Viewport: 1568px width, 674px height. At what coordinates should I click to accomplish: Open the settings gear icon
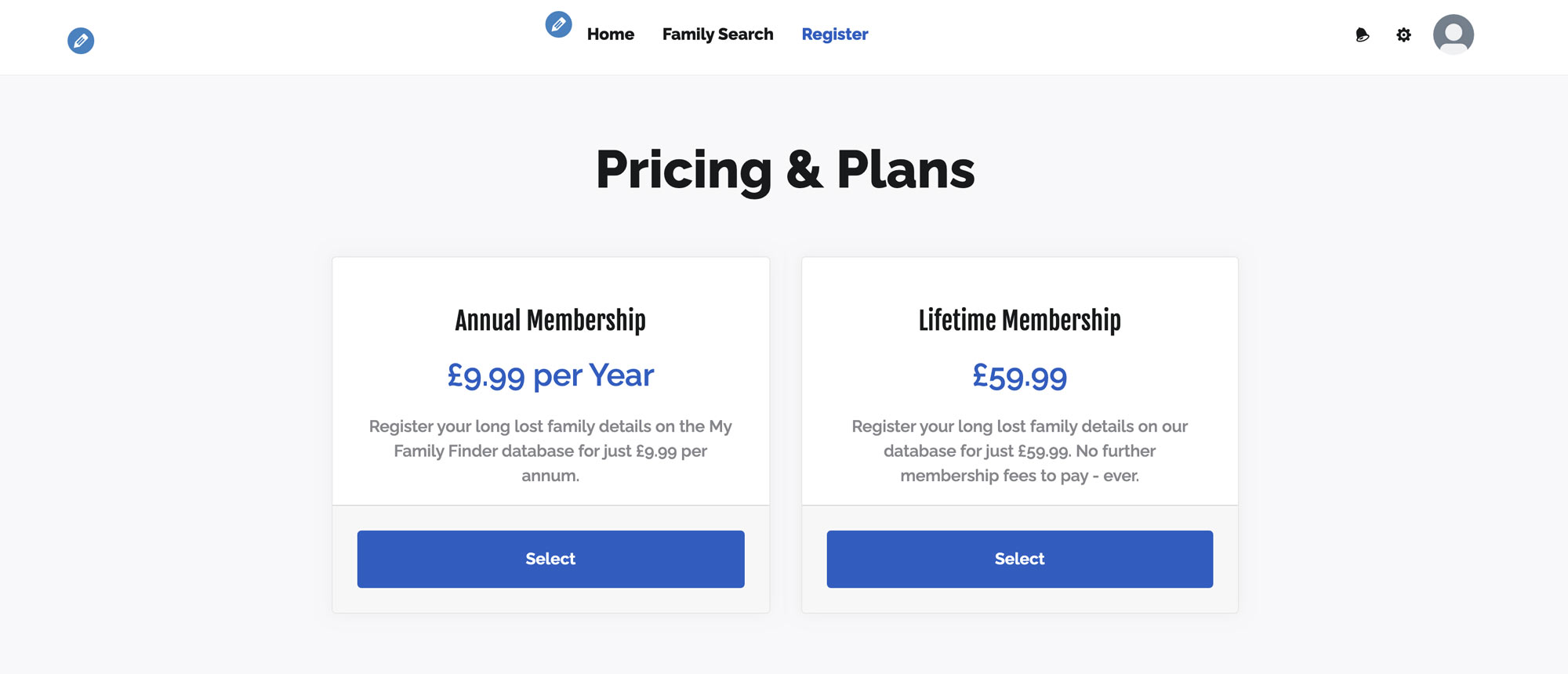[1403, 34]
